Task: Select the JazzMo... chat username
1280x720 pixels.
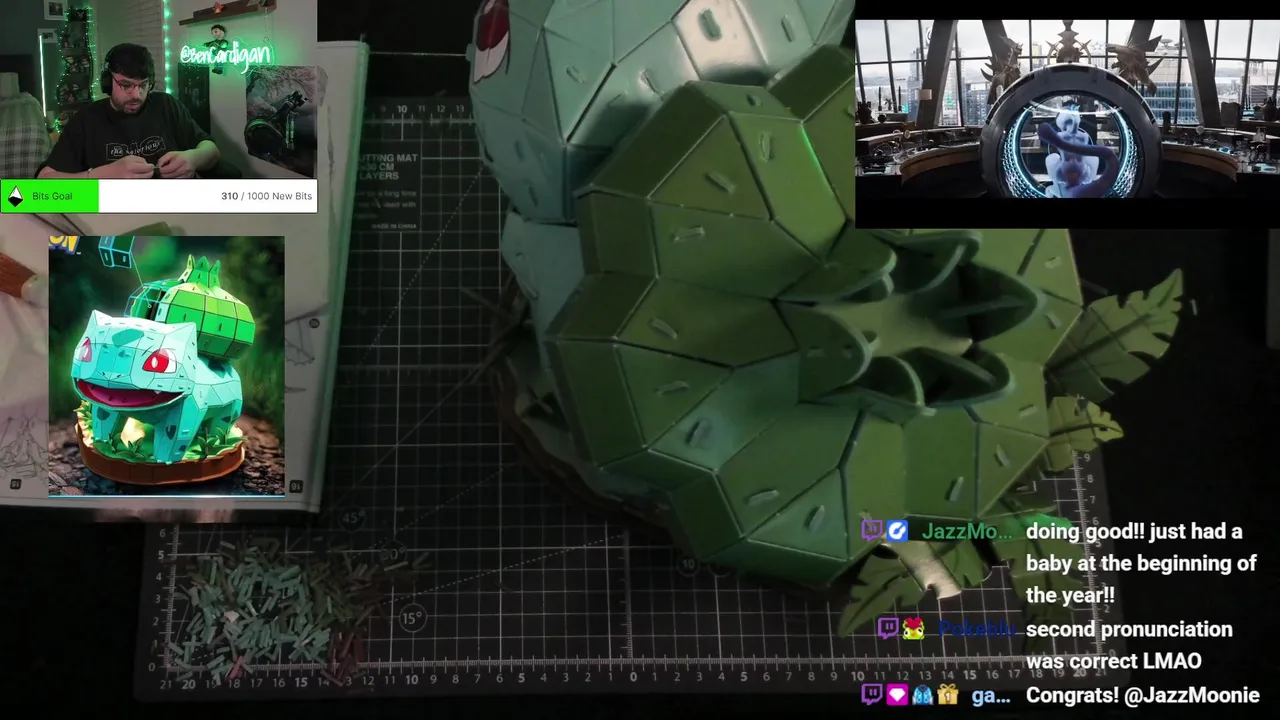Action: (966, 532)
